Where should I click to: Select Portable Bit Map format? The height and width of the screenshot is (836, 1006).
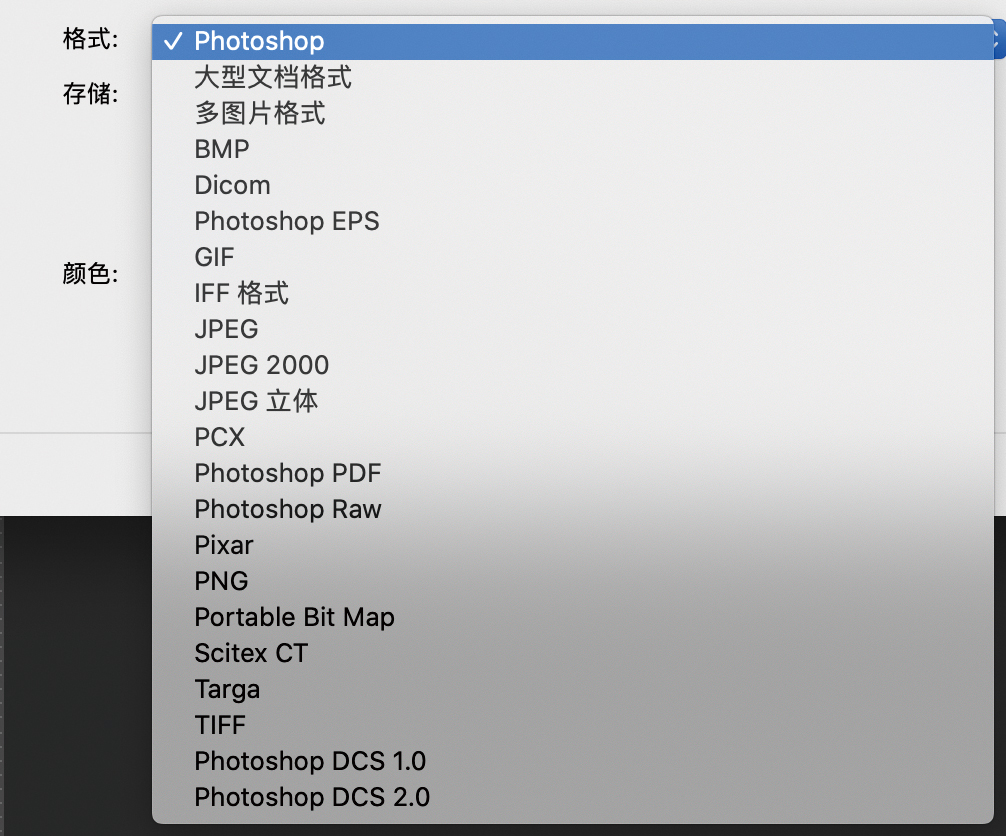tap(572, 617)
